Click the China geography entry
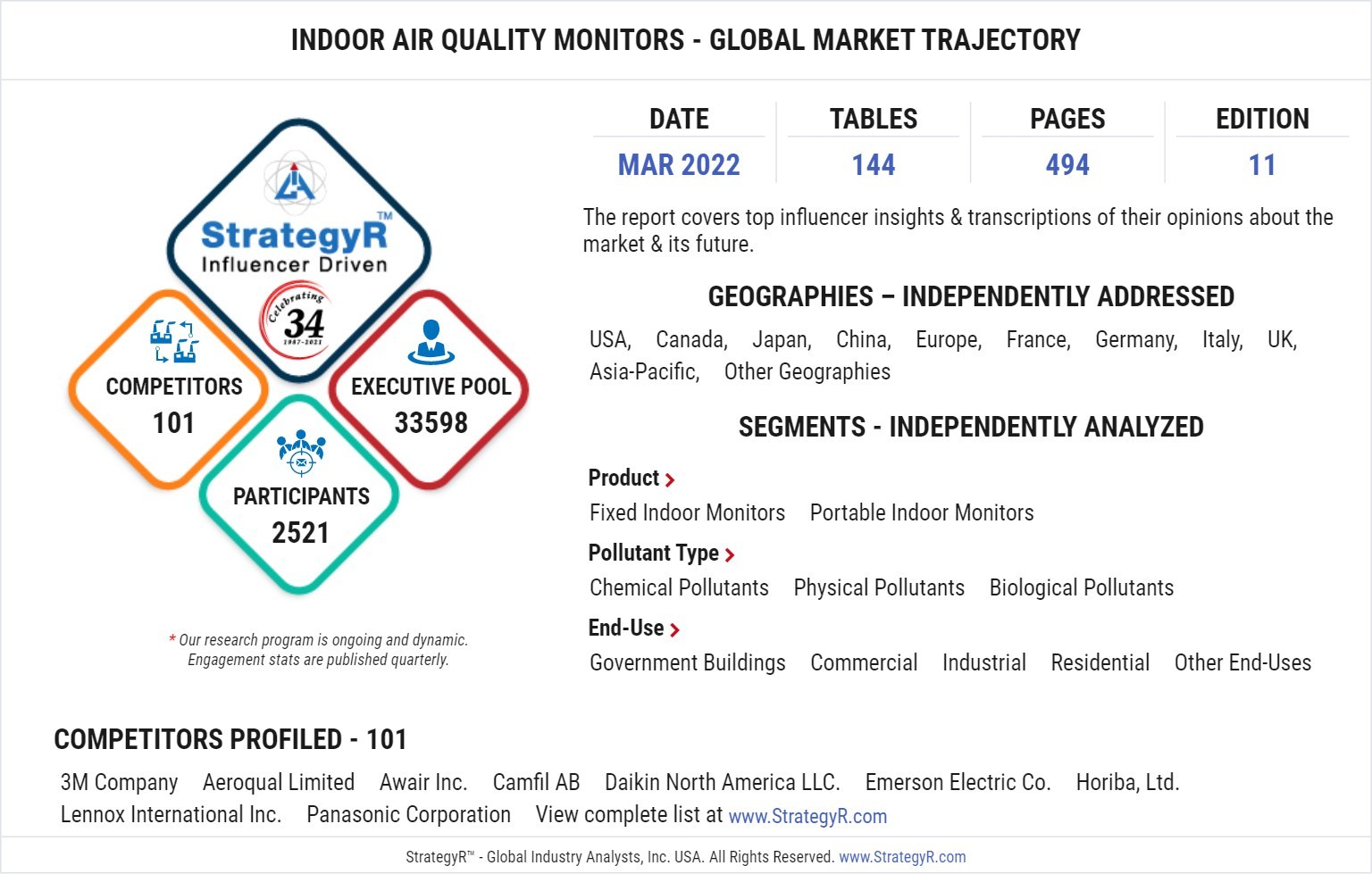 point(864,340)
